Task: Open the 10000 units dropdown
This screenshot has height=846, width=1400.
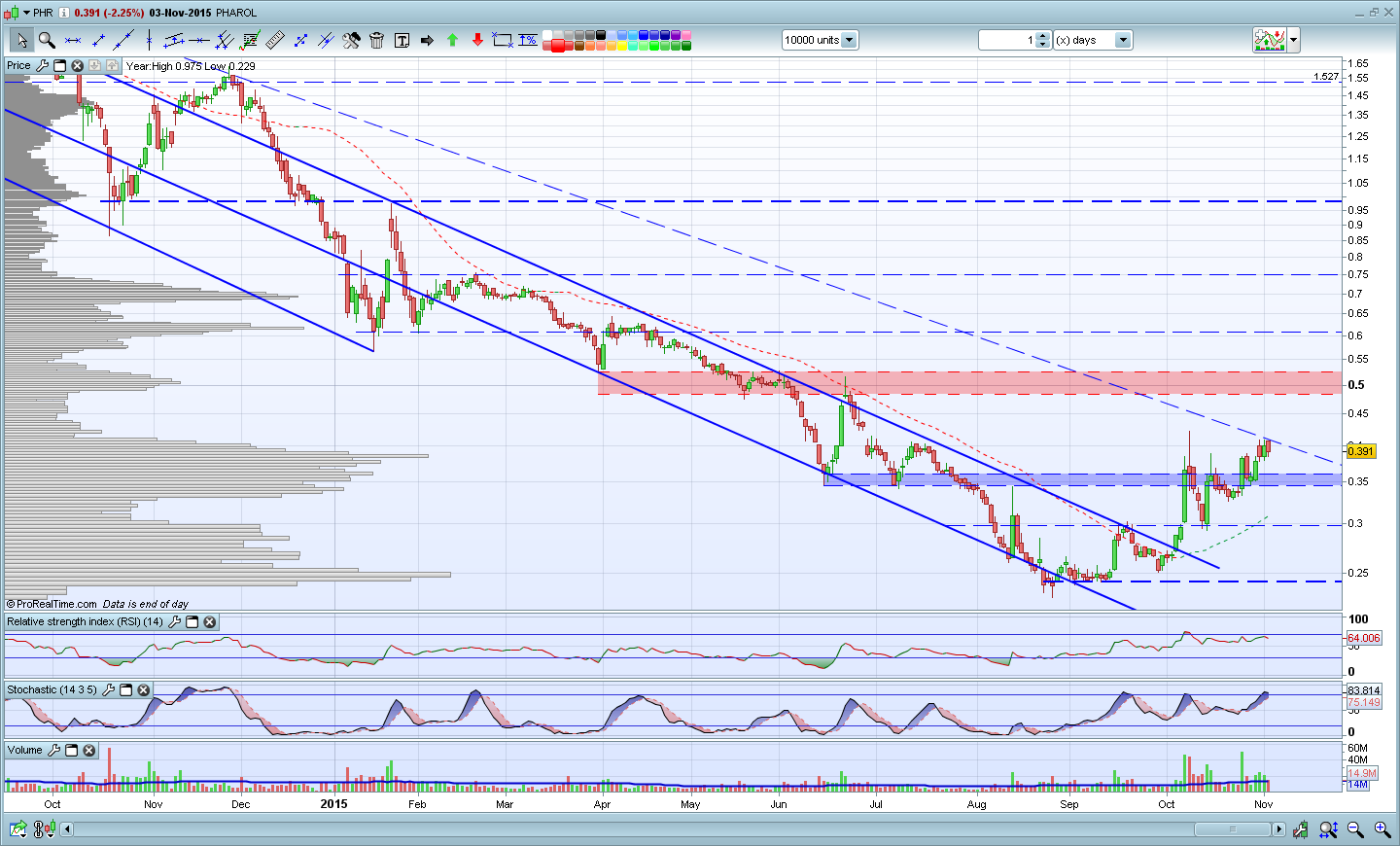Action: click(849, 40)
